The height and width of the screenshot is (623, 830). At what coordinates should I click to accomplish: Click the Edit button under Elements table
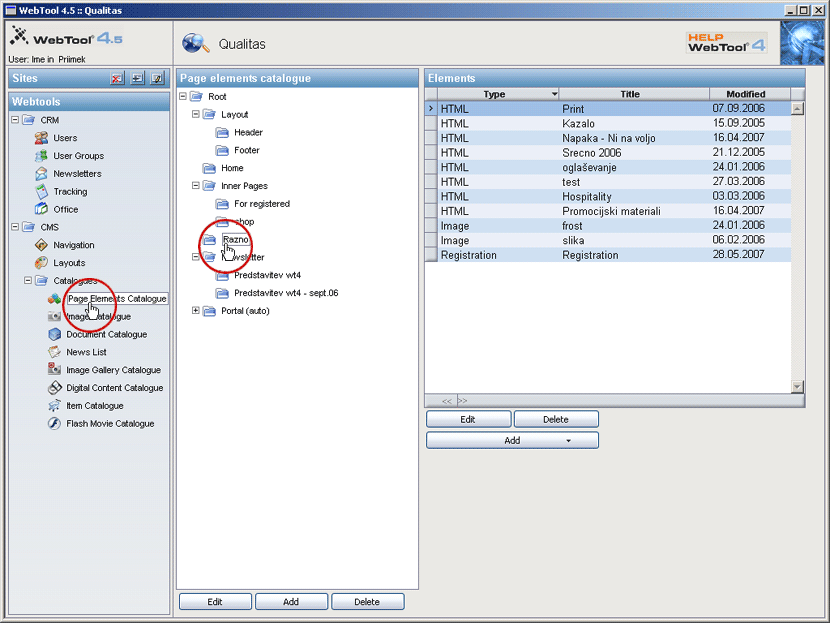coord(468,419)
